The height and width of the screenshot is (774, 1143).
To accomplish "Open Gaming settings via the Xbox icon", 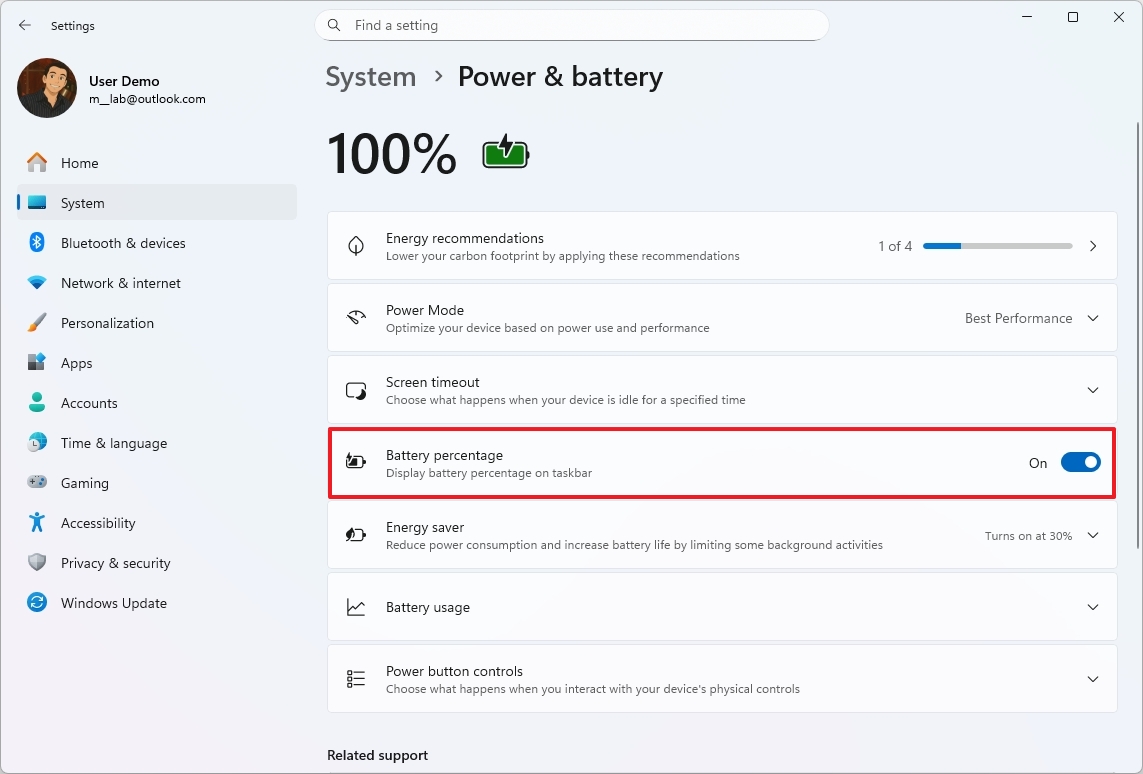I will coord(35,482).
